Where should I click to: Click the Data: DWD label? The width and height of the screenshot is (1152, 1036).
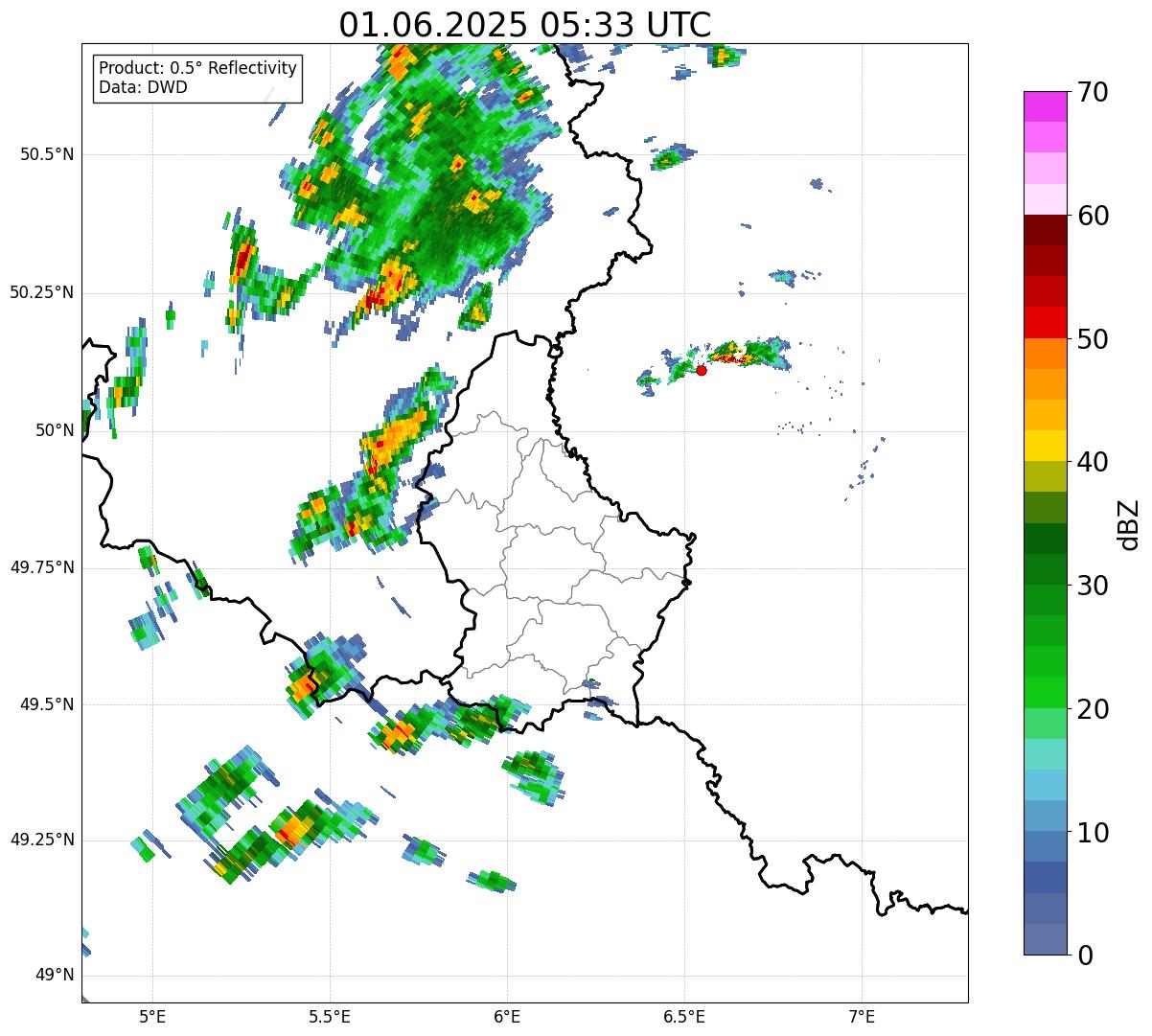143,88
